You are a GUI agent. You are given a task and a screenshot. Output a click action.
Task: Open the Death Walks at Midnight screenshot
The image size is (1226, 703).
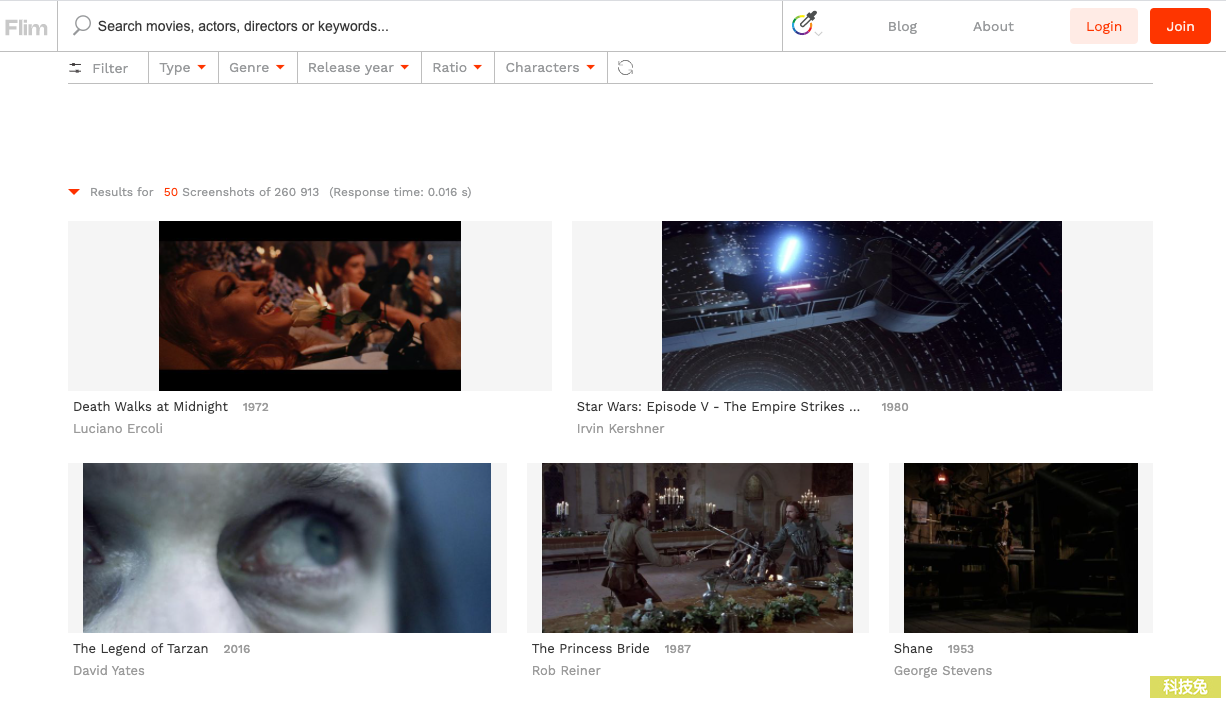(310, 306)
